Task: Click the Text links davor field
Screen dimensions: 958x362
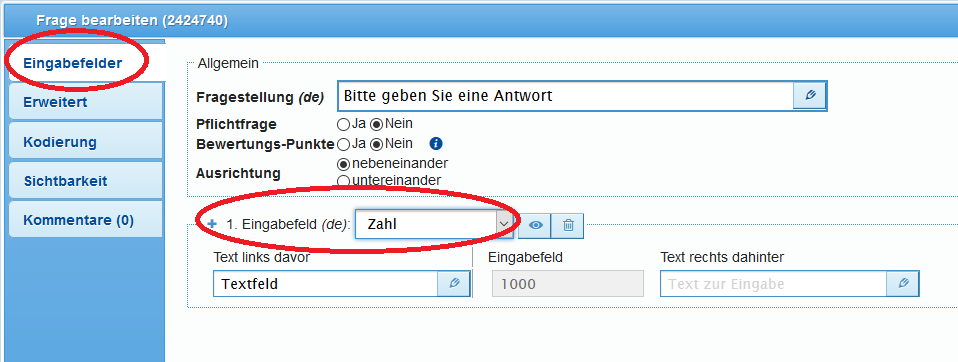Action: 326,284
